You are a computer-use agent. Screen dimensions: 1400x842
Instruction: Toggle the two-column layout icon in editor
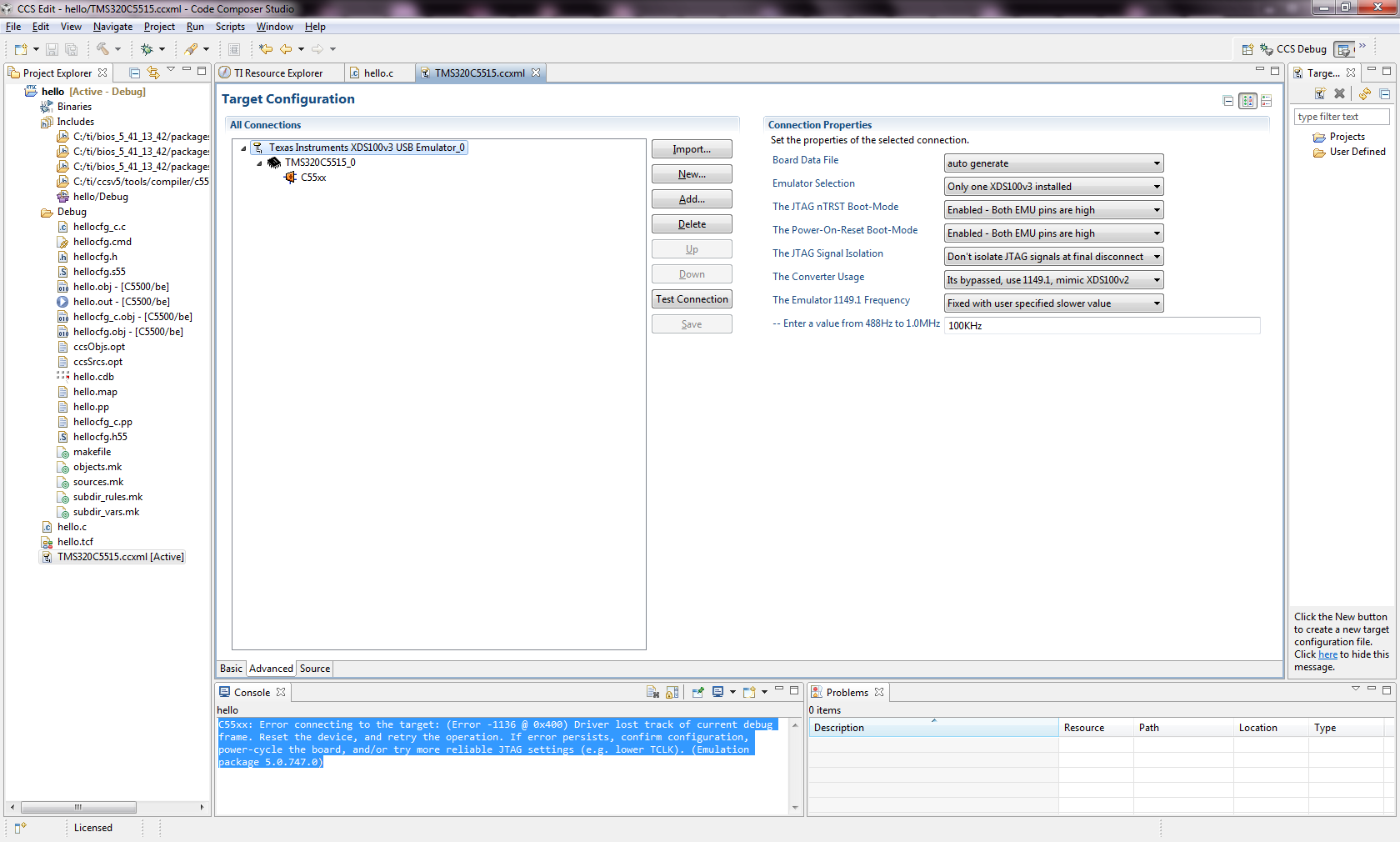pyautogui.click(x=1247, y=101)
